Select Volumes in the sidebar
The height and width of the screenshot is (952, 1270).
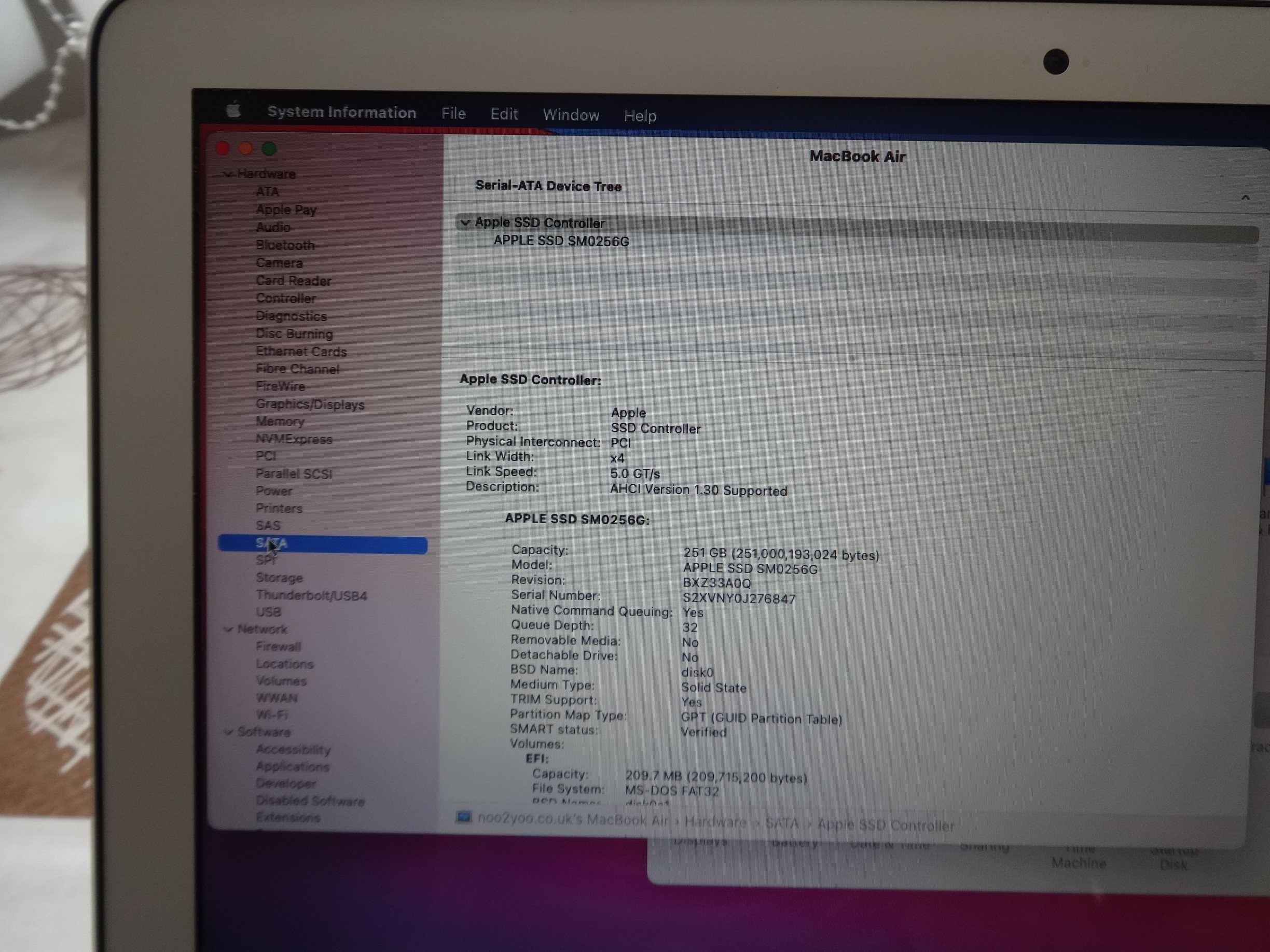click(281, 681)
